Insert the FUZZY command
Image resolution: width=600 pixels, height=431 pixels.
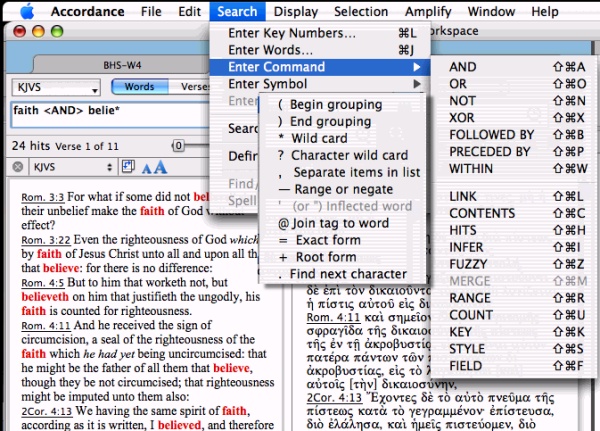click(x=514, y=264)
